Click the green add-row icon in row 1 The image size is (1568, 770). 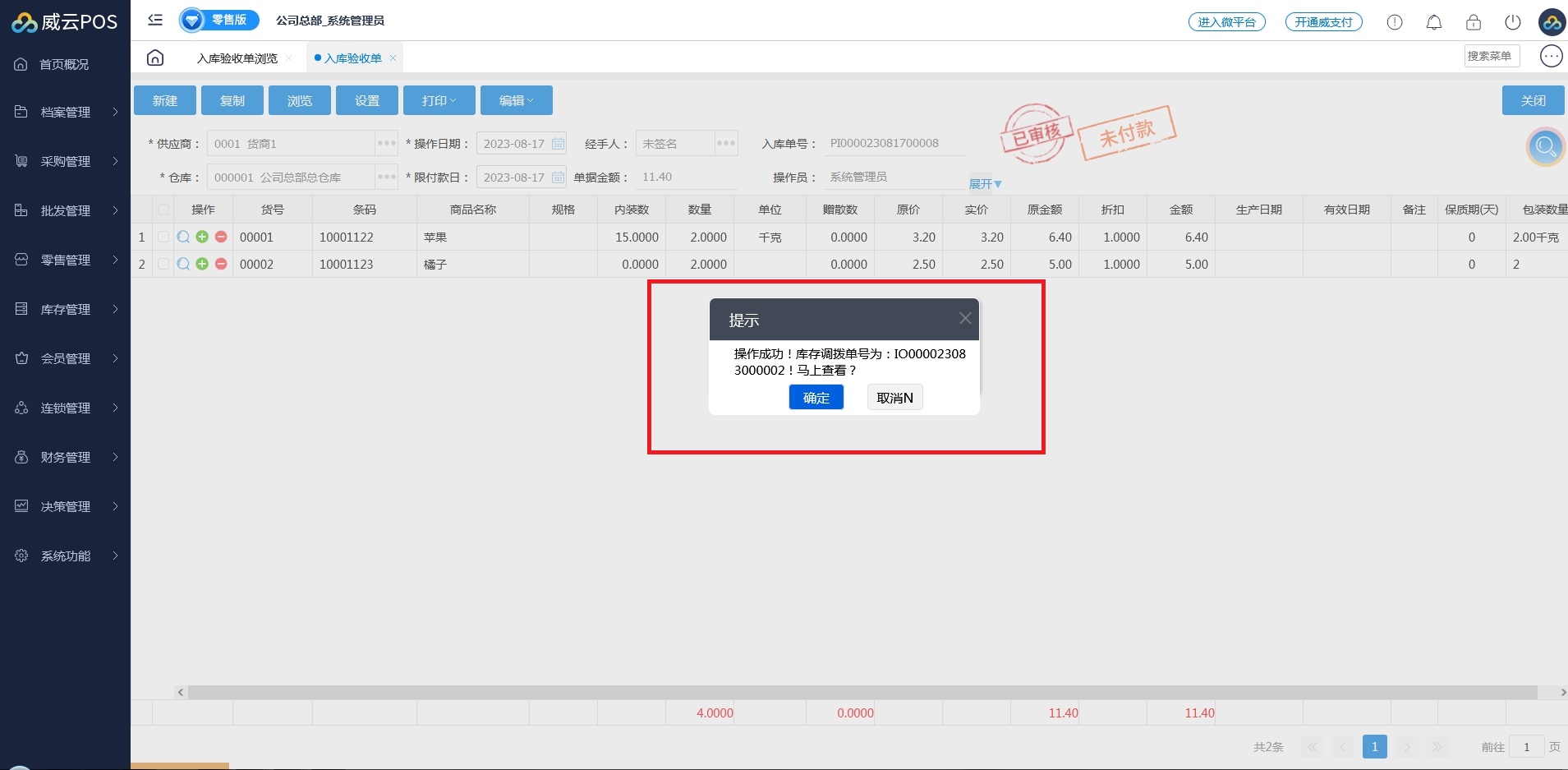coord(202,237)
